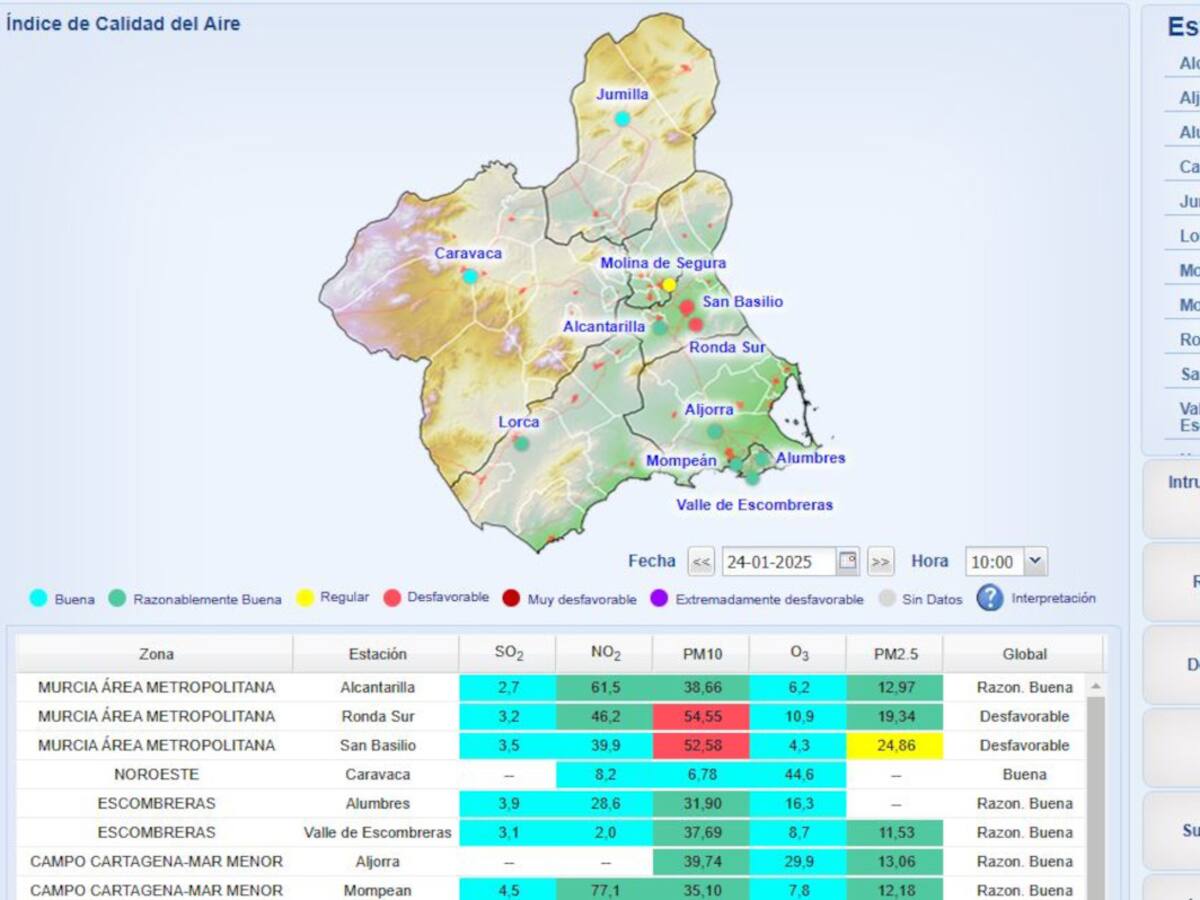Select the Alcantarilla station table cell
The width and height of the screenshot is (1200, 900).
377,688
